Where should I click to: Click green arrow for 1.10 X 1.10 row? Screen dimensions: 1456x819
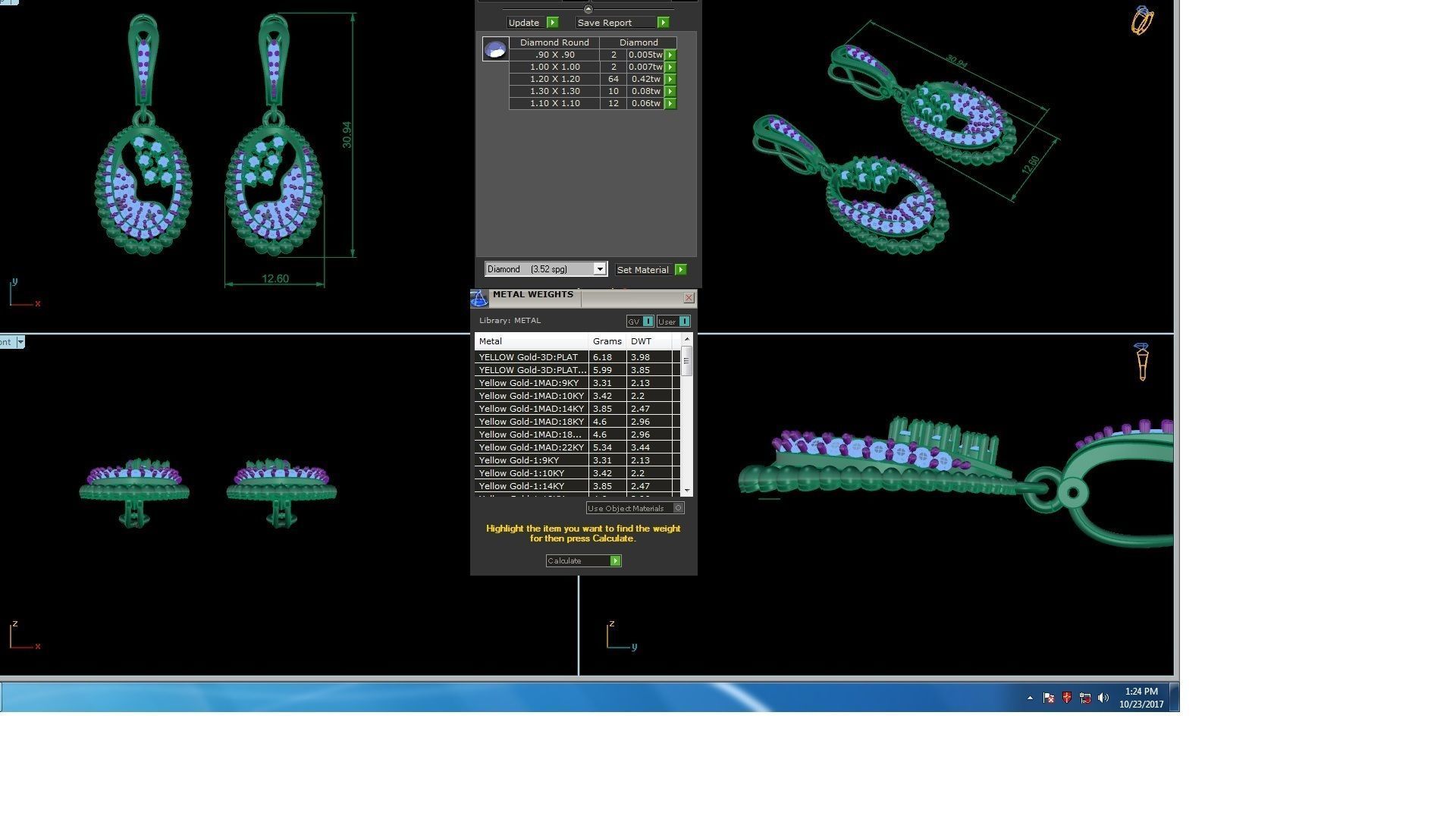click(x=670, y=104)
